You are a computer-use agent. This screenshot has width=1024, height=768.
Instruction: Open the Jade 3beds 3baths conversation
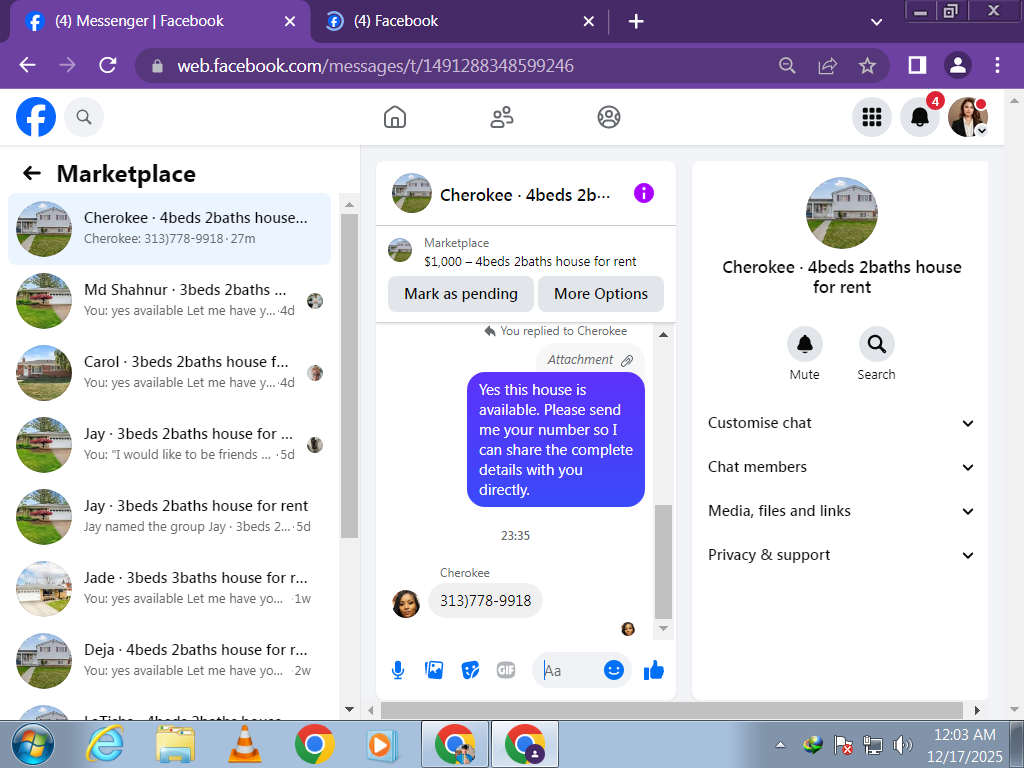coord(169,588)
